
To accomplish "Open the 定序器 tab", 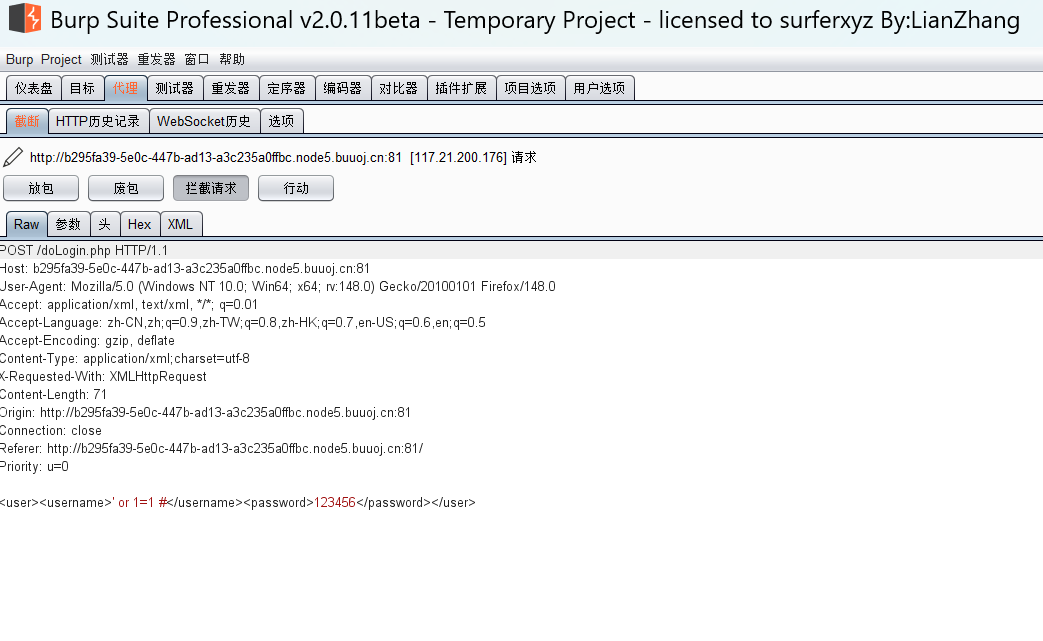I will (287, 88).
